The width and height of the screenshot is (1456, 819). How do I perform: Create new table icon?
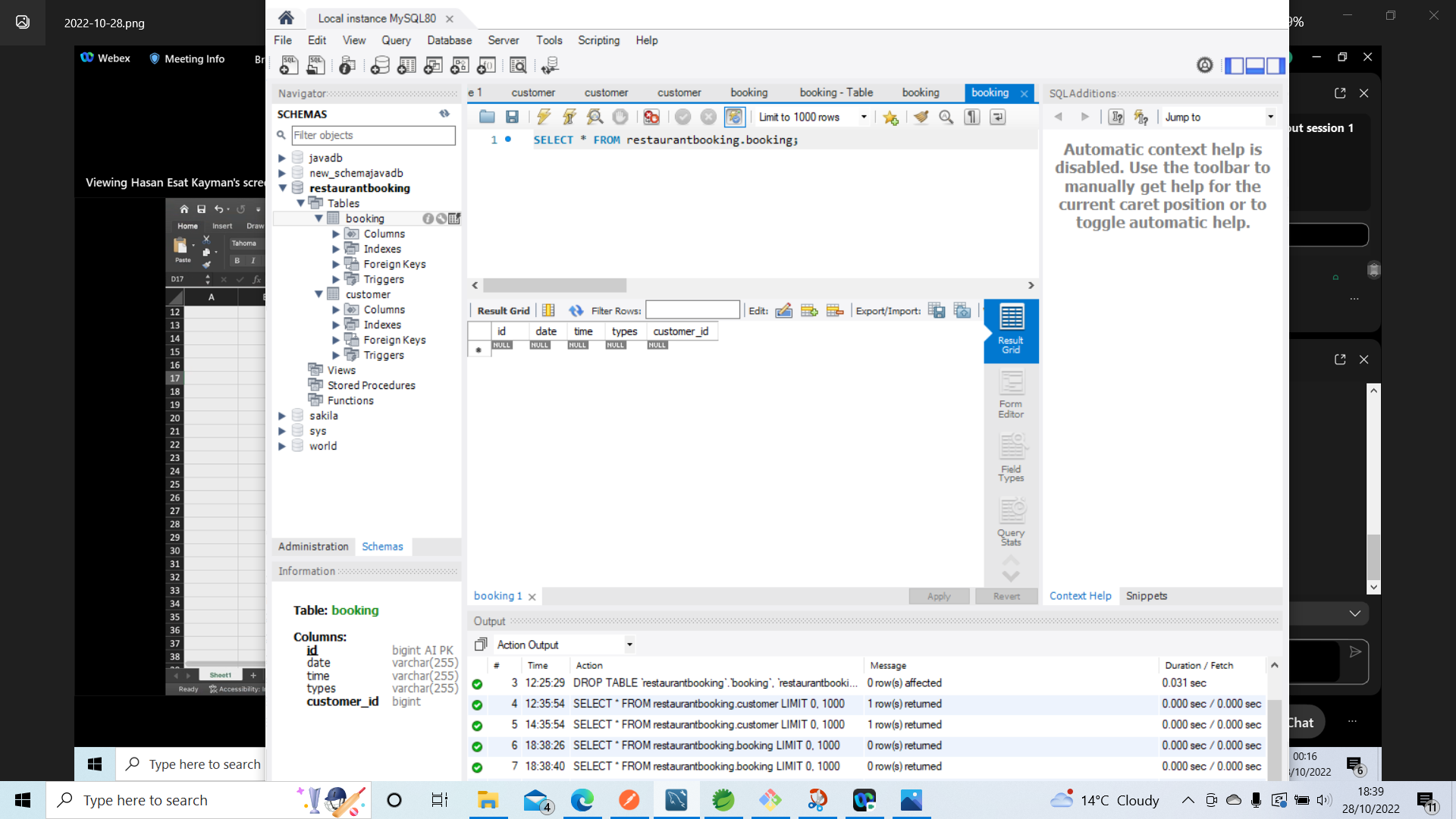coord(406,66)
